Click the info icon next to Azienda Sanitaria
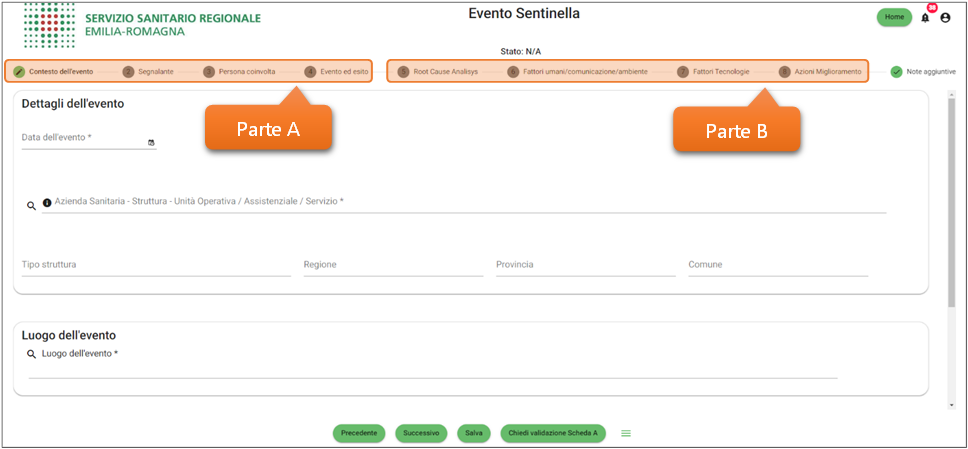This screenshot has height=449, width=968. click(47, 204)
